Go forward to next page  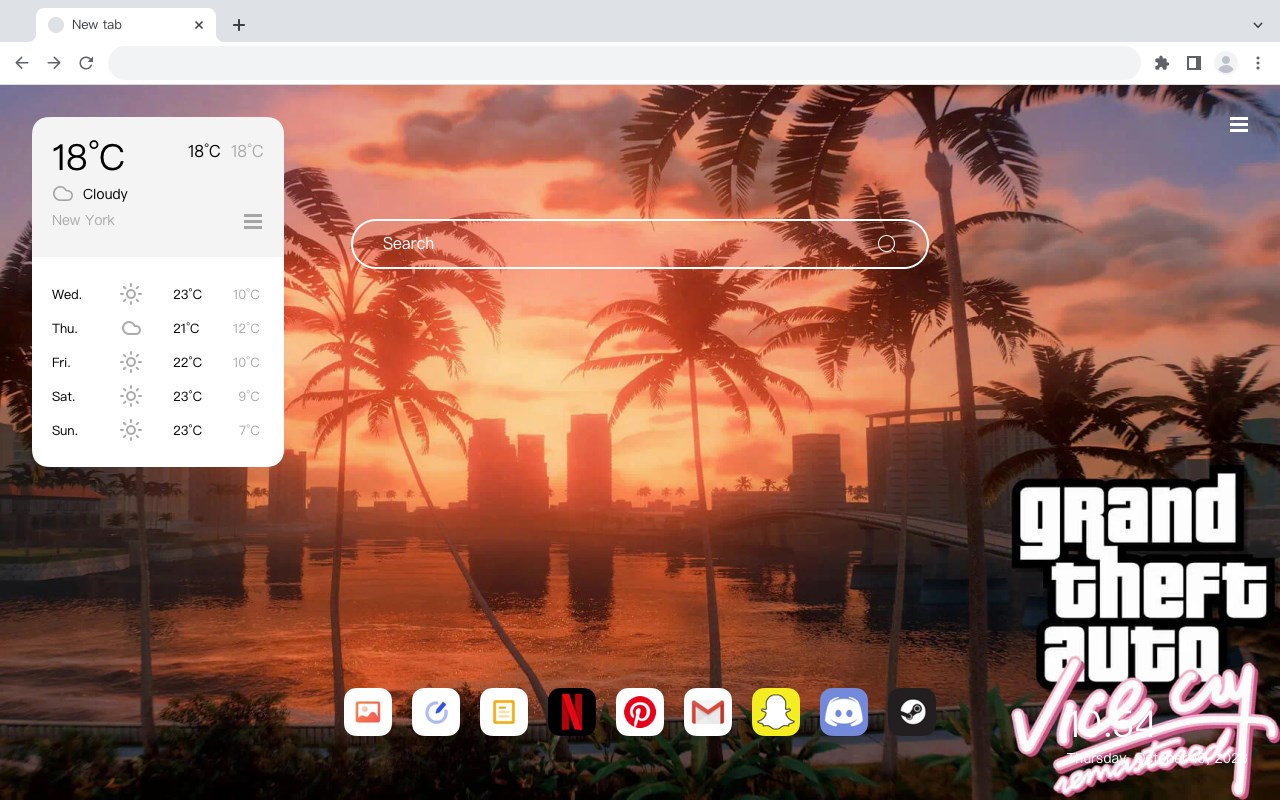pos(54,63)
